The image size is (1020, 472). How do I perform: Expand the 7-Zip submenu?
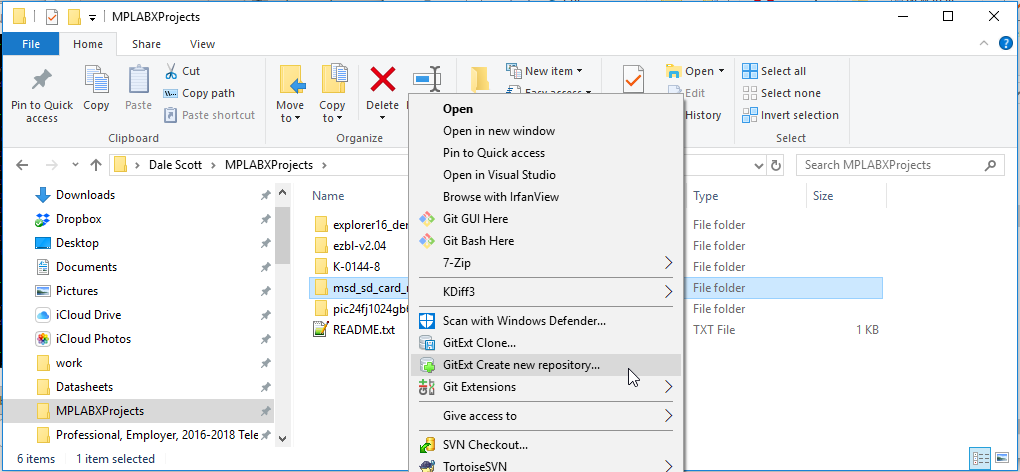(669, 263)
